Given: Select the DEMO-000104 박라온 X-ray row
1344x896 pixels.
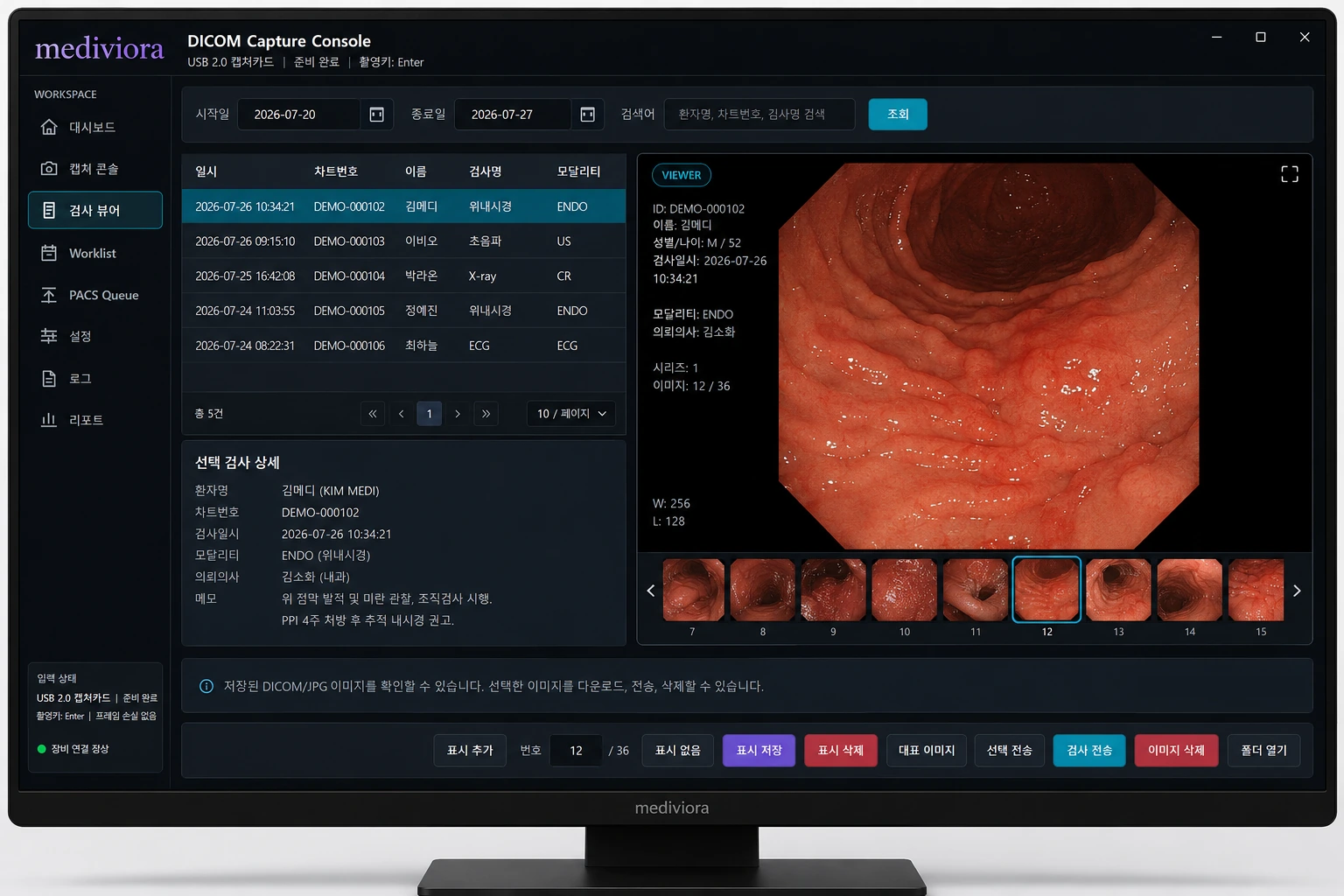Looking at the screenshot, I should pos(403,276).
